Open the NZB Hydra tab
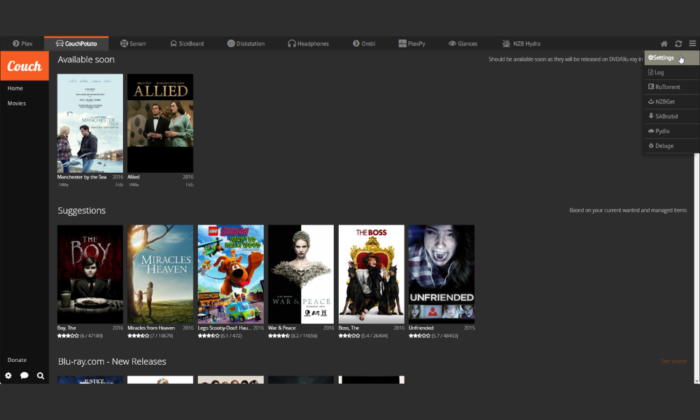Viewport: 700px width, 420px height. [521, 43]
